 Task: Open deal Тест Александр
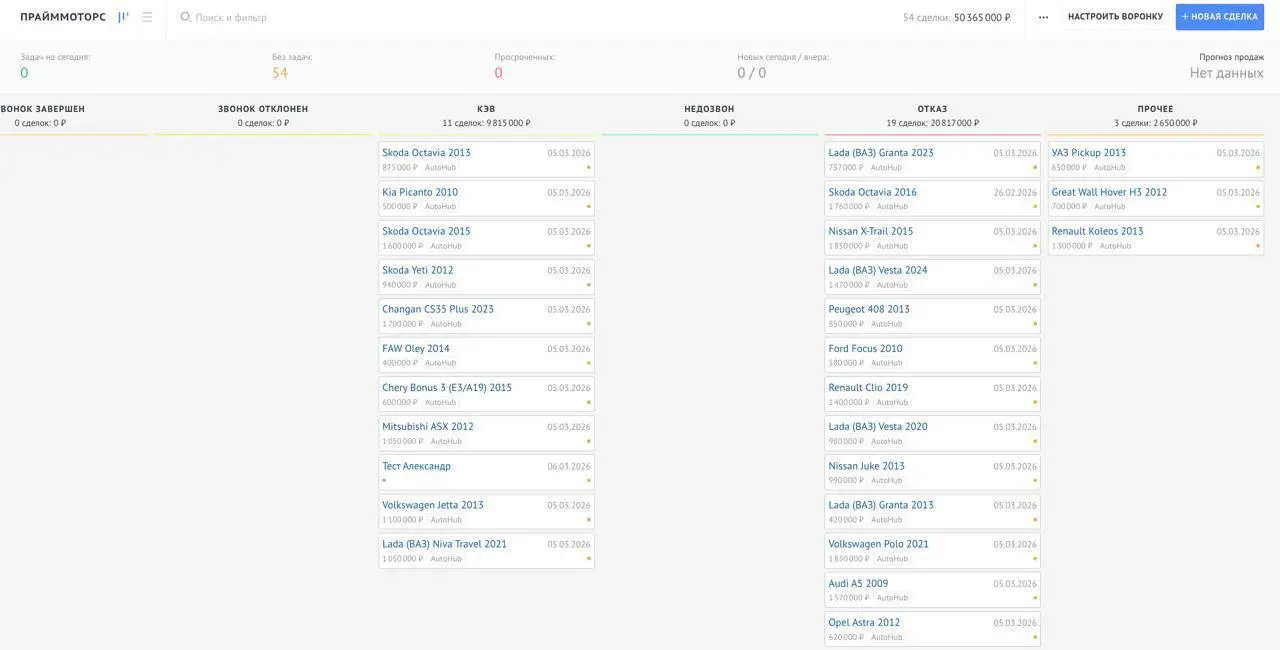tap(416, 466)
